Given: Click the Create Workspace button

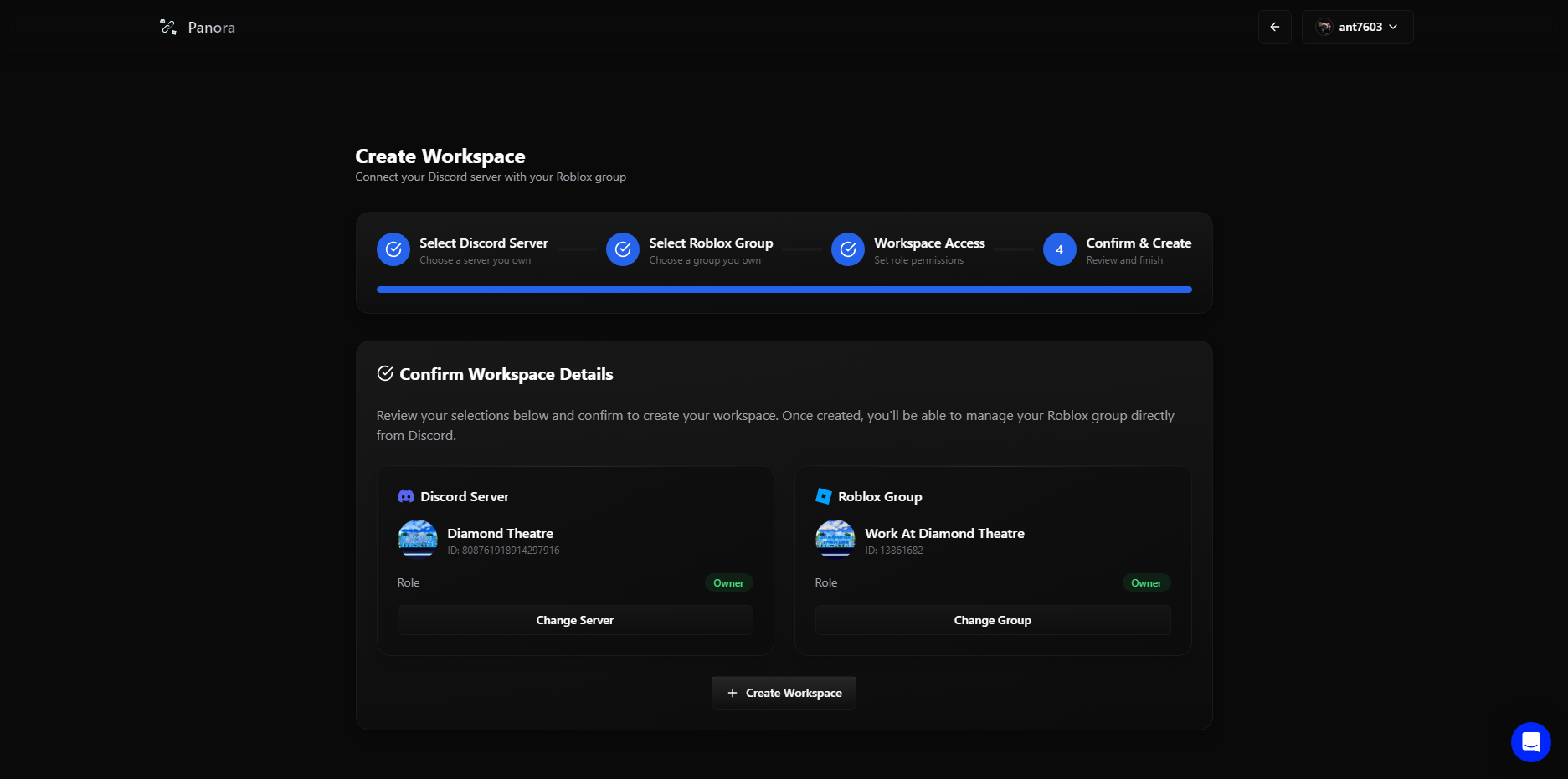Looking at the screenshot, I should (784, 693).
